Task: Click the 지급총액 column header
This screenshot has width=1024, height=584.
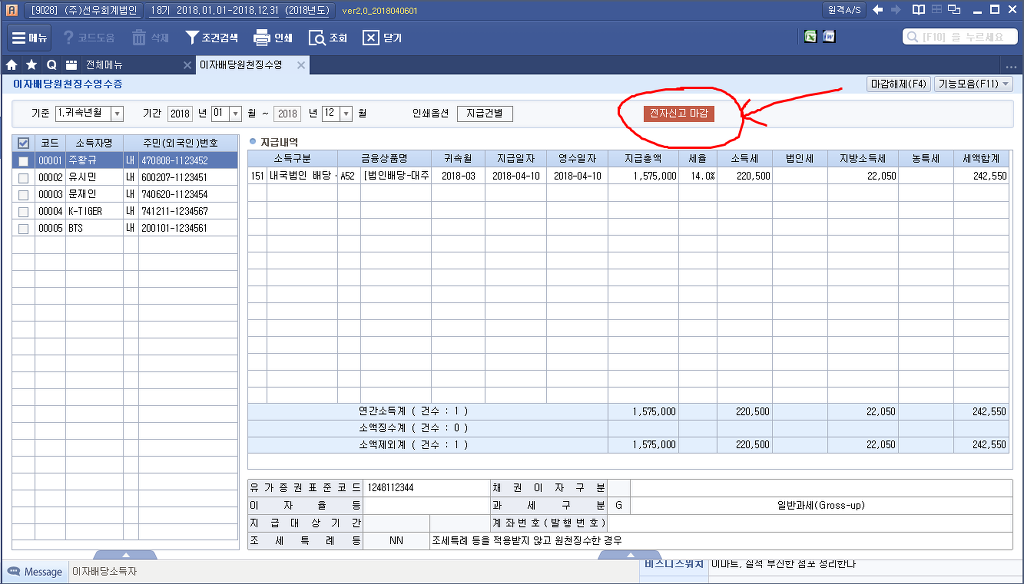Action: [x=643, y=158]
